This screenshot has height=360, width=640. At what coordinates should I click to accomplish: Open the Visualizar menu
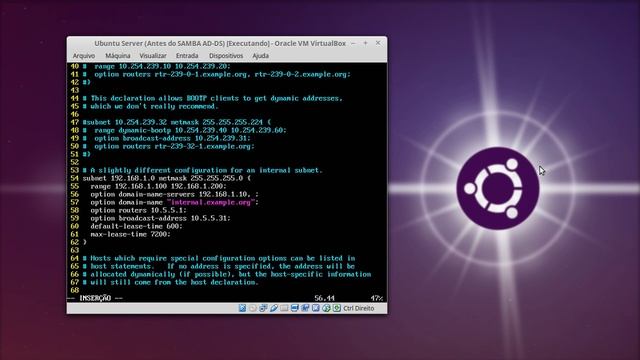[x=153, y=56]
